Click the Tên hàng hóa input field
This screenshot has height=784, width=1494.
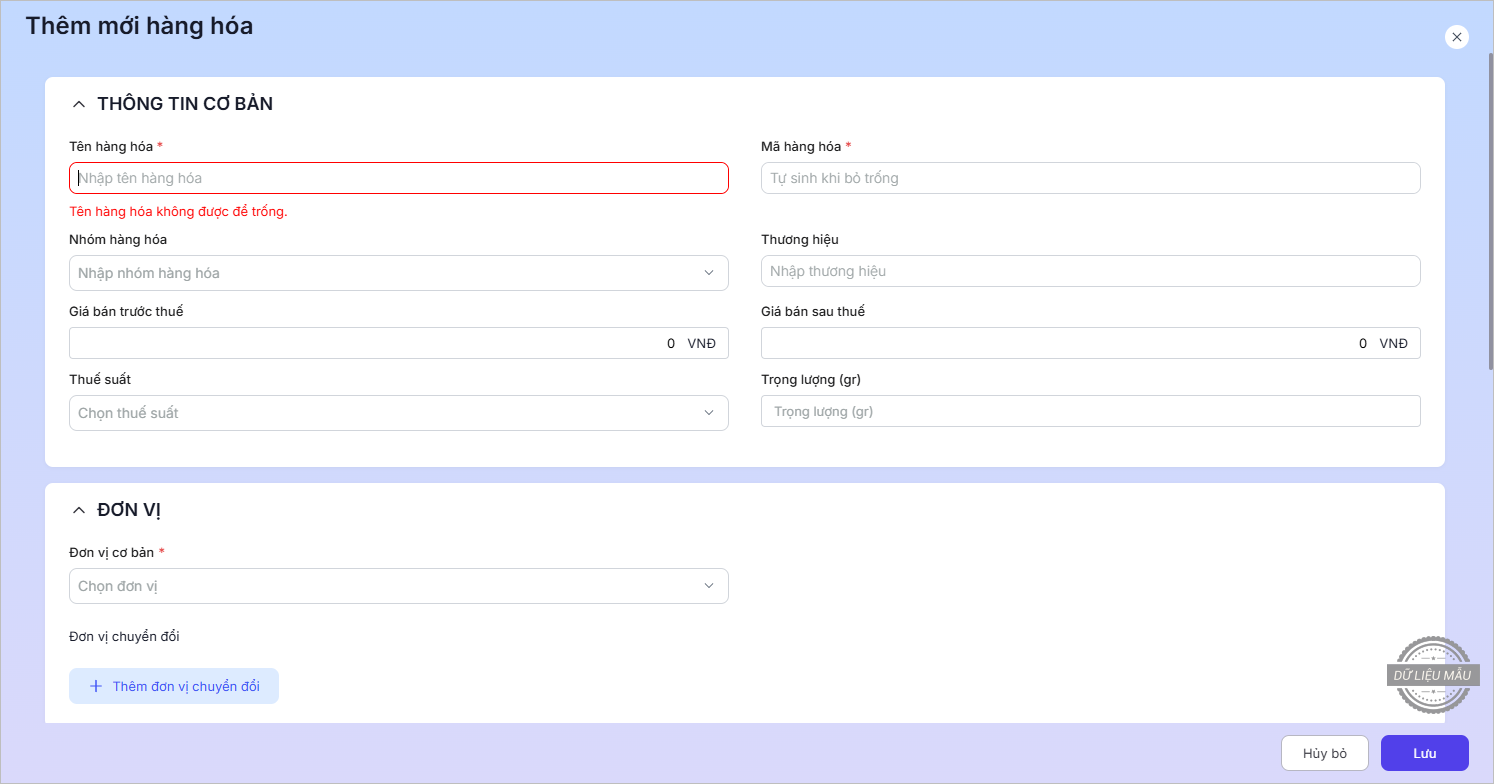pyautogui.click(x=398, y=178)
